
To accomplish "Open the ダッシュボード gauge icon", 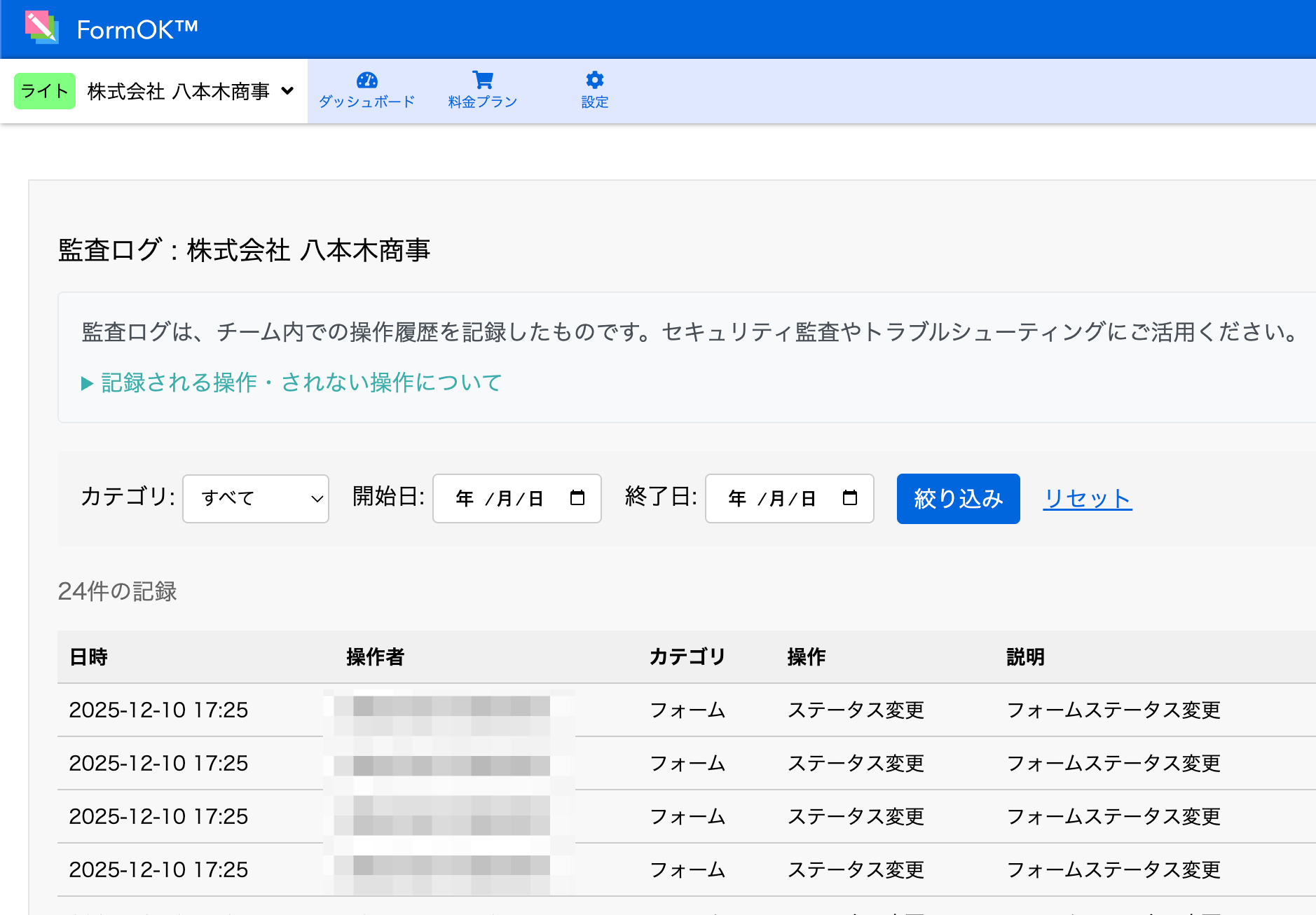I will [366, 80].
